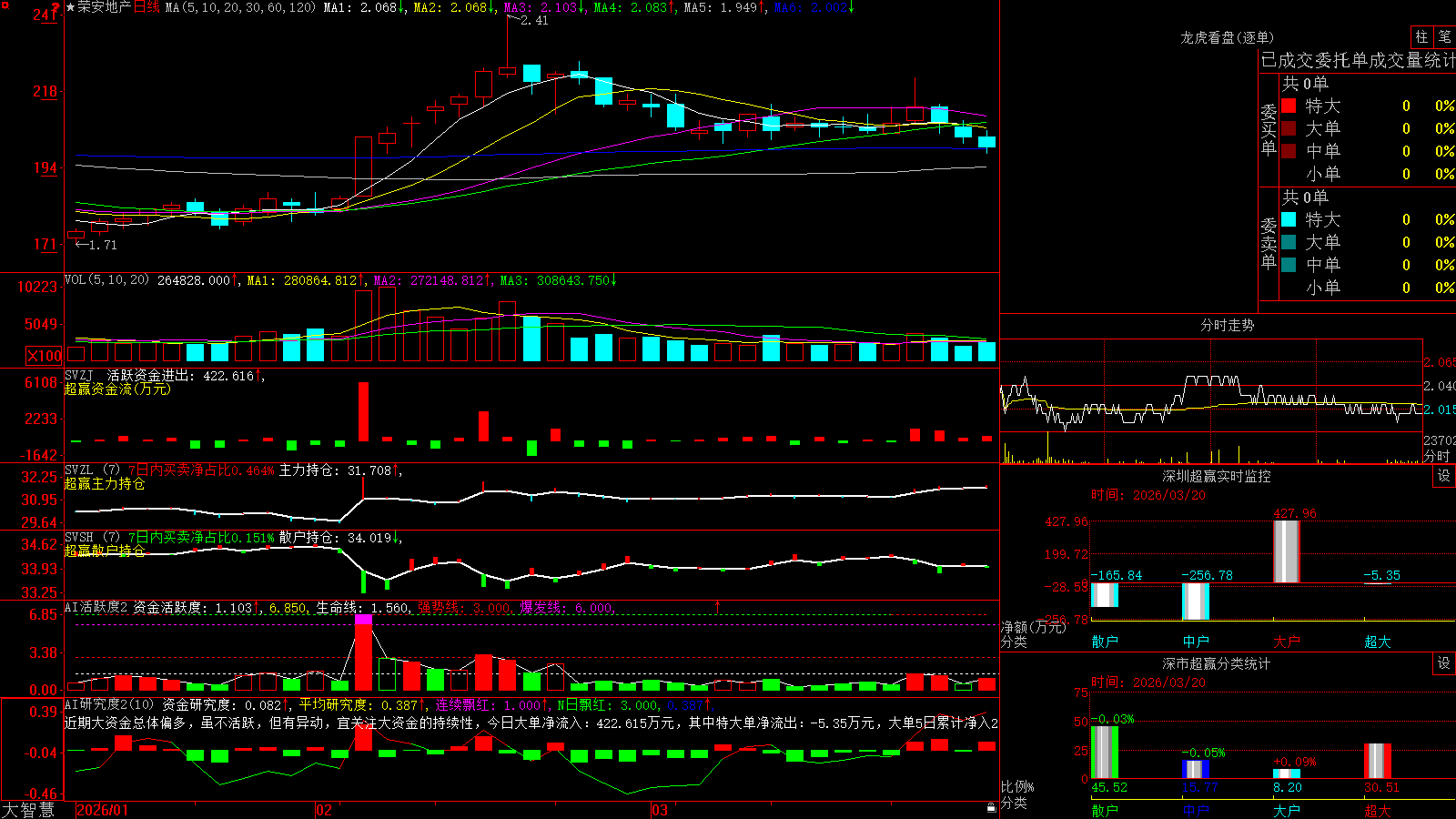Screen dimensions: 1456x819
Task: Click the SVZJ indicator name
Action: (x=79, y=375)
